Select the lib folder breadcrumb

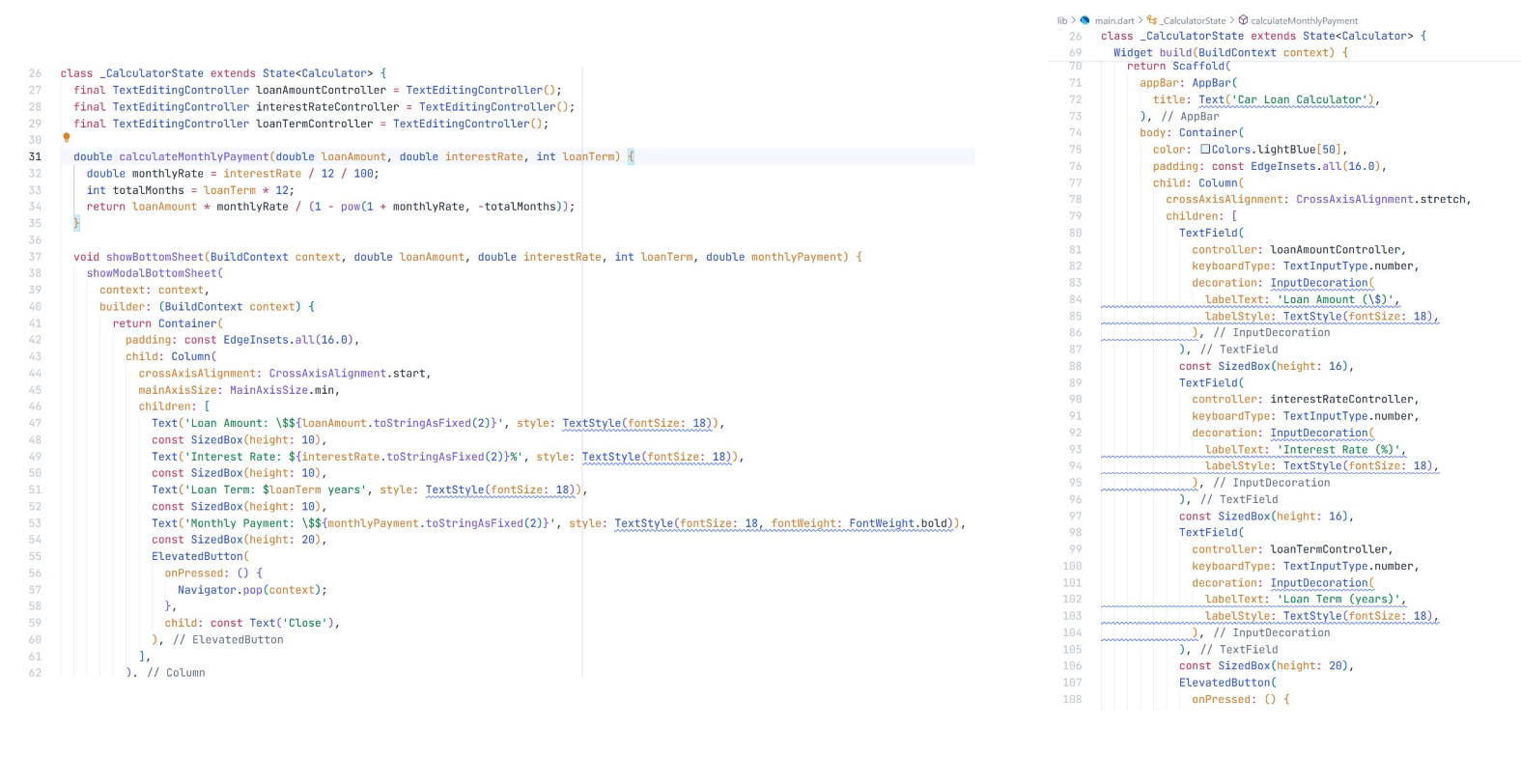click(1062, 20)
